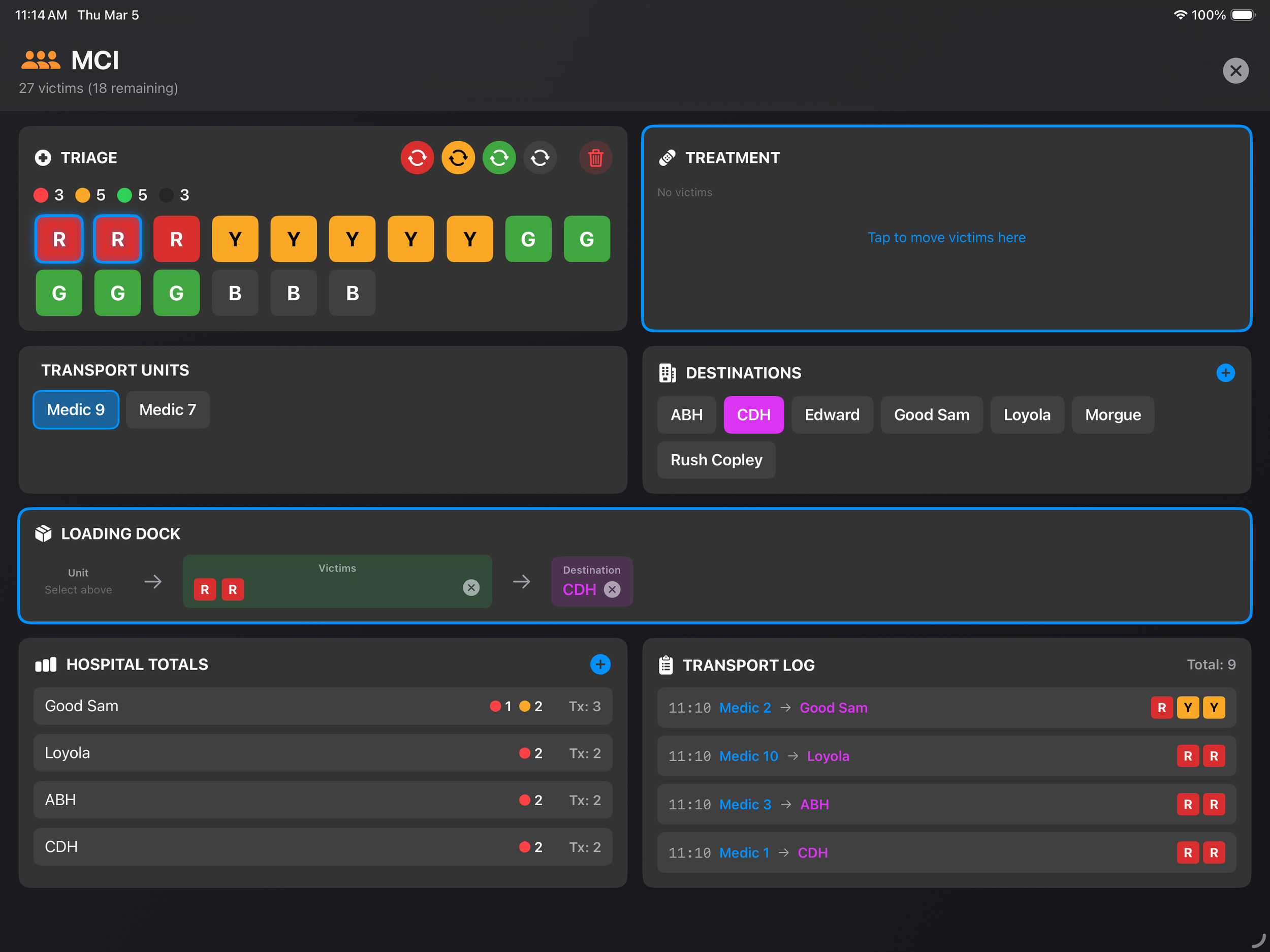Click the red triage count dot

[x=41, y=195]
